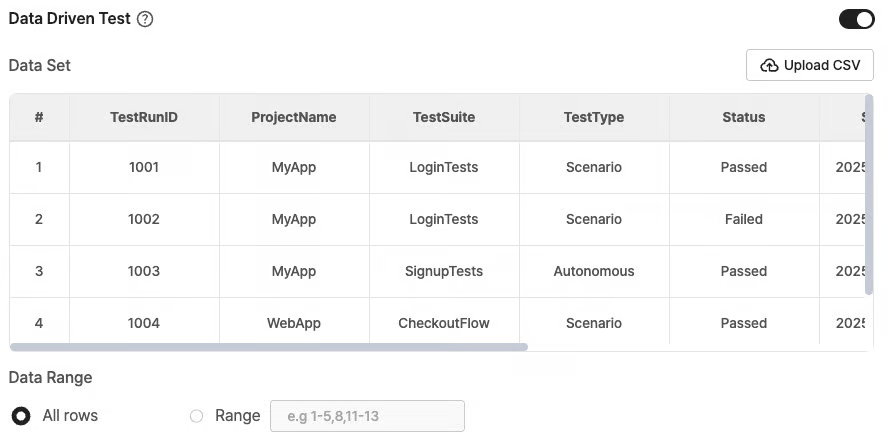Click the cloud upload icon
888x439 pixels.
coord(769,66)
